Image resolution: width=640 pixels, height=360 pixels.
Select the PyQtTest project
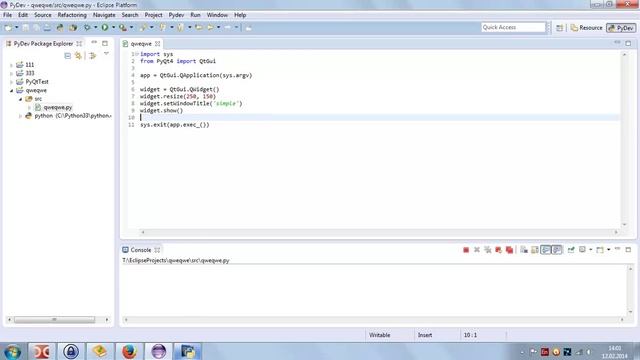pos(37,82)
